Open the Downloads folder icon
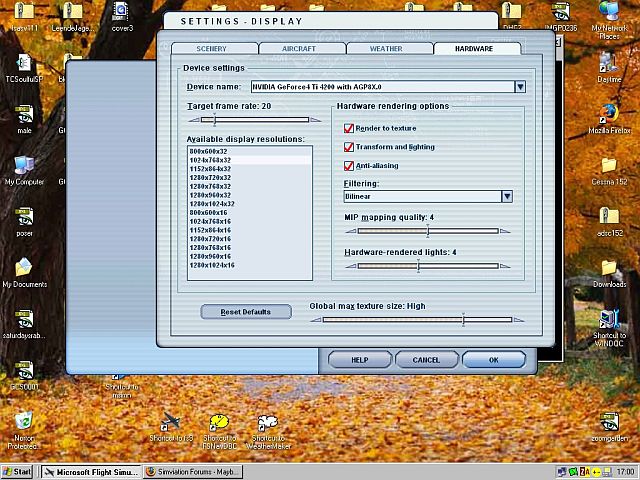Screen dimensions: 640x480 (x=608, y=268)
